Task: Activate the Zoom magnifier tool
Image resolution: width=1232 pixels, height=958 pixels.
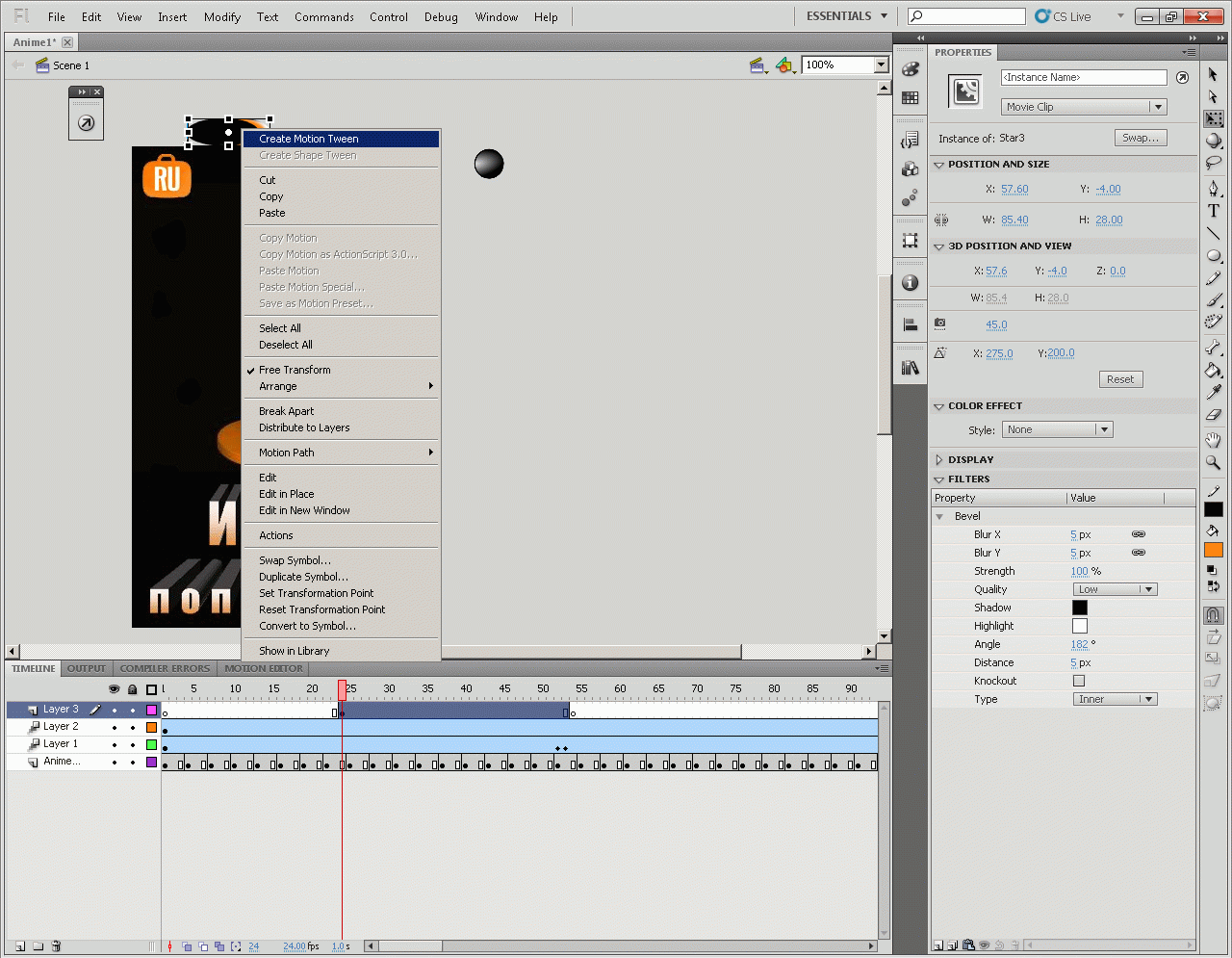Action: pyautogui.click(x=1213, y=462)
